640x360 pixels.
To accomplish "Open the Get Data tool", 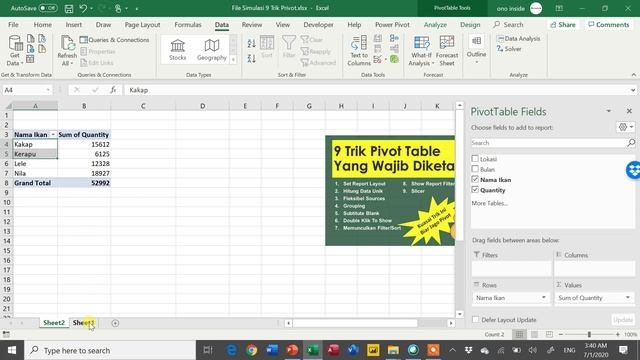I will coord(15,51).
